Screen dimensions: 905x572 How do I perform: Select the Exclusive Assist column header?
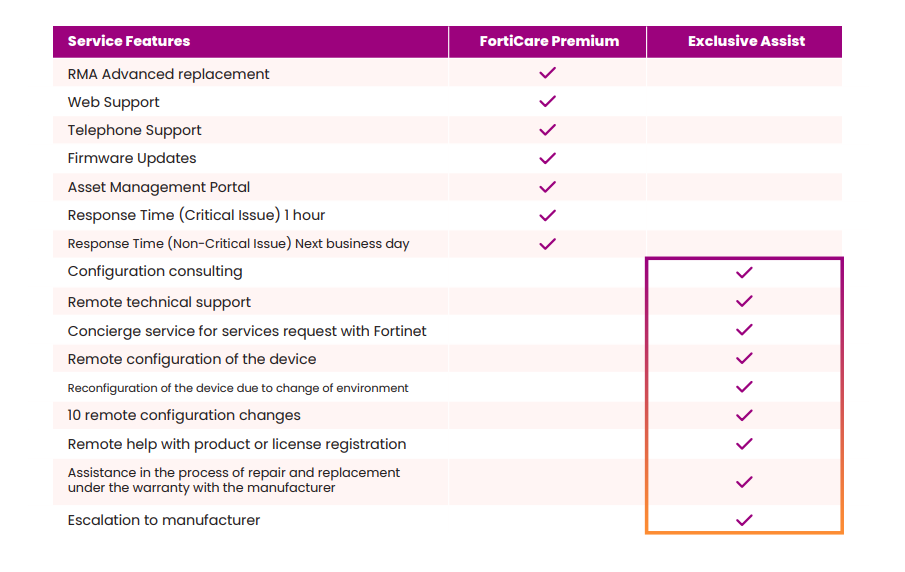[746, 41]
